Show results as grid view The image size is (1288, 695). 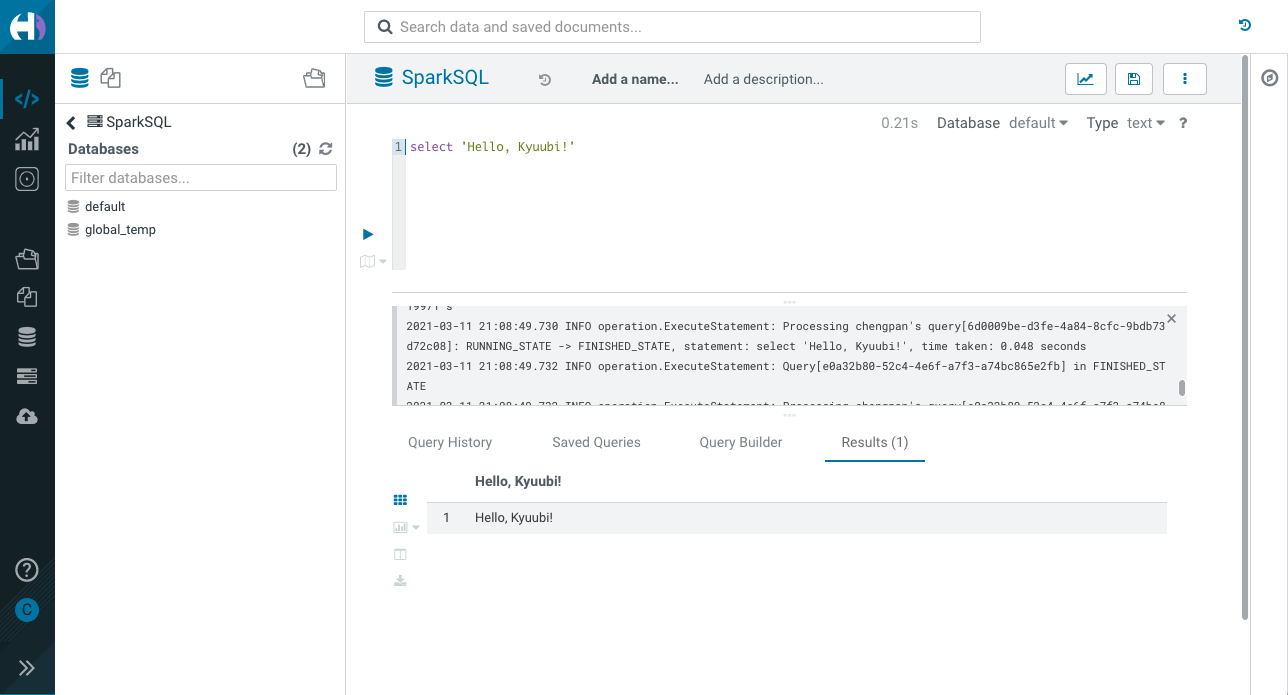[x=400, y=500]
